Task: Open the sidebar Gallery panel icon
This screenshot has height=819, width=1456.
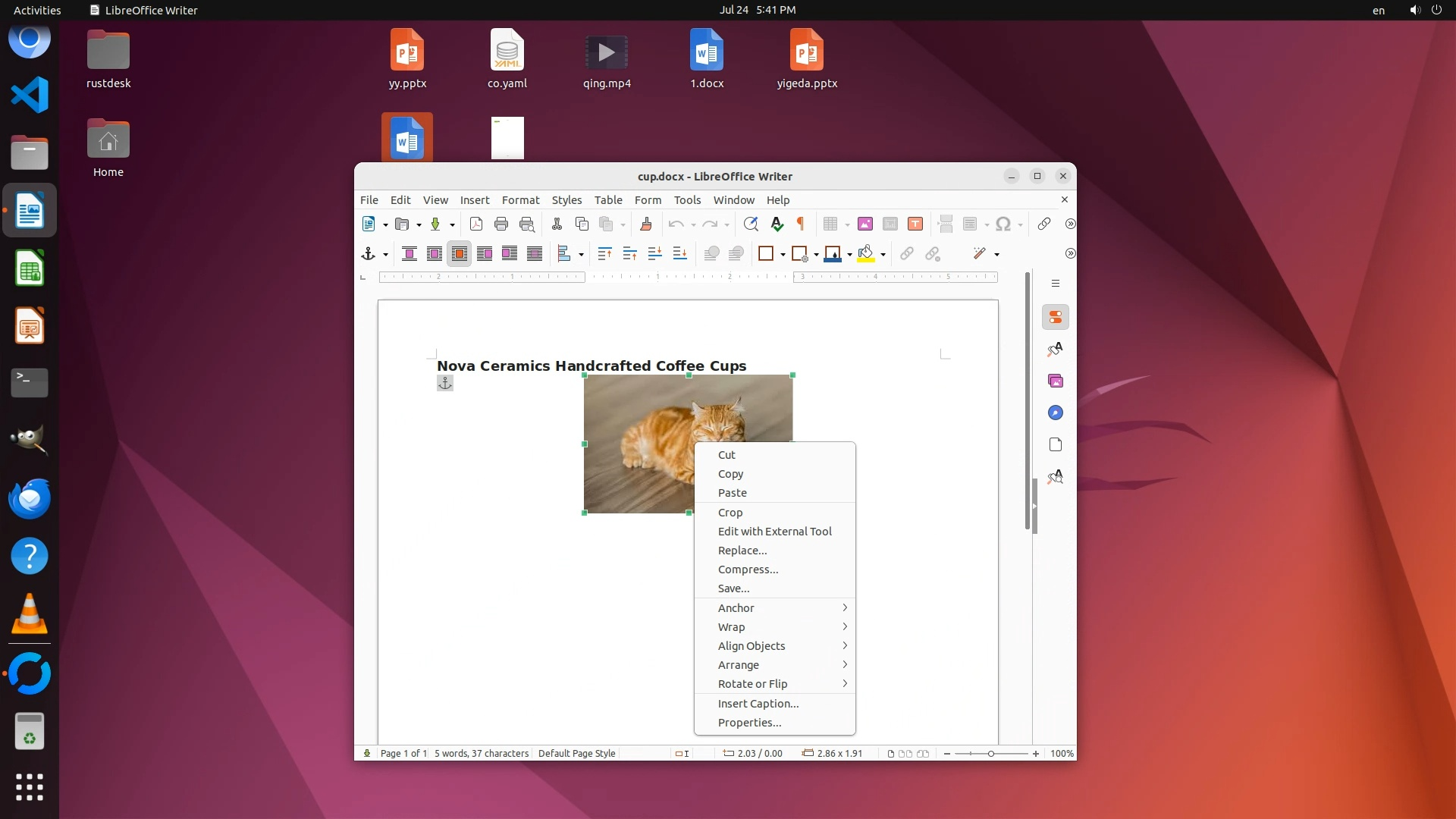Action: click(x=1055, y=381)
